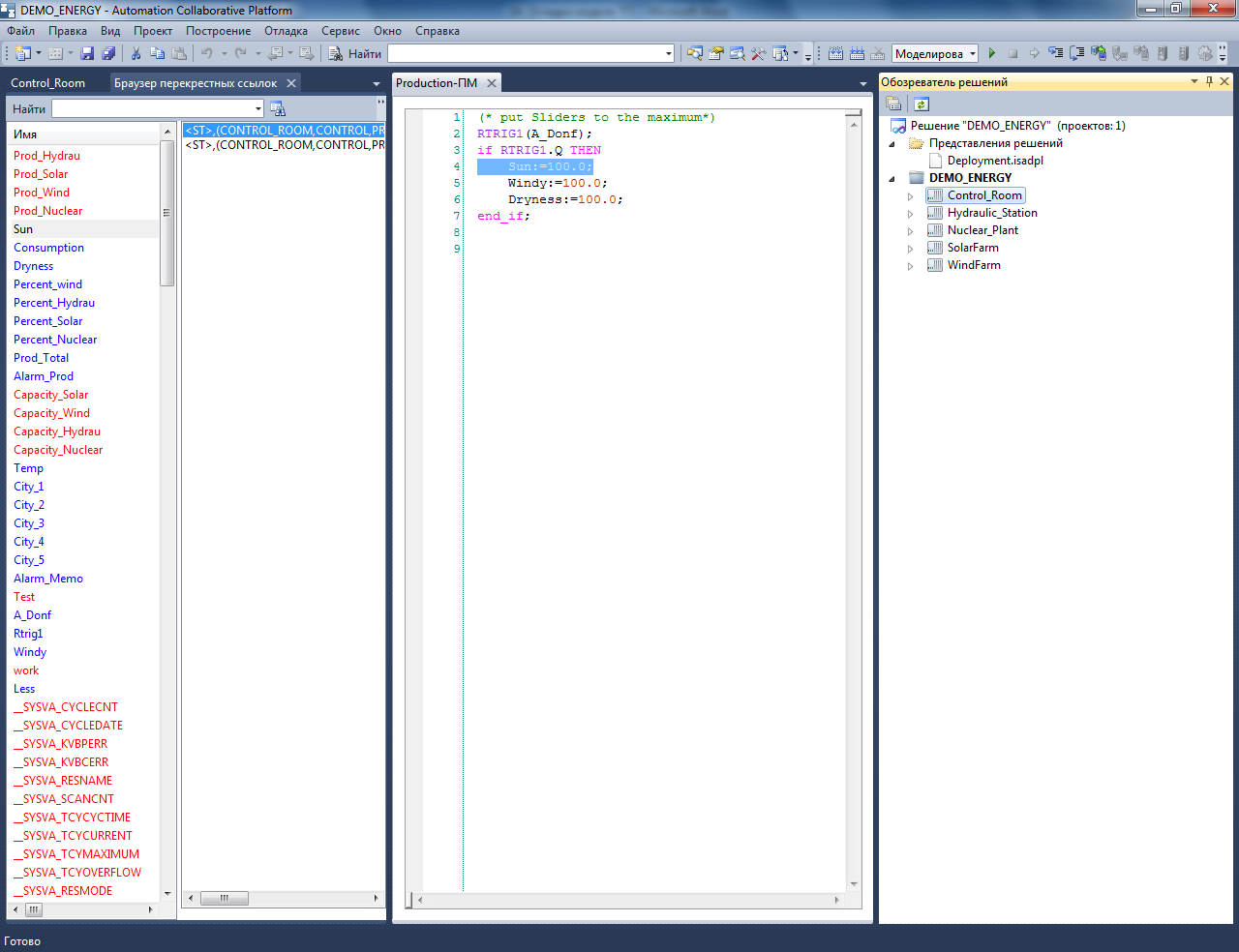Image resolution: width=1239 pixels, height=952 pixels.
Task: Open the Redo history dropdown arrow
Action: 257,53
